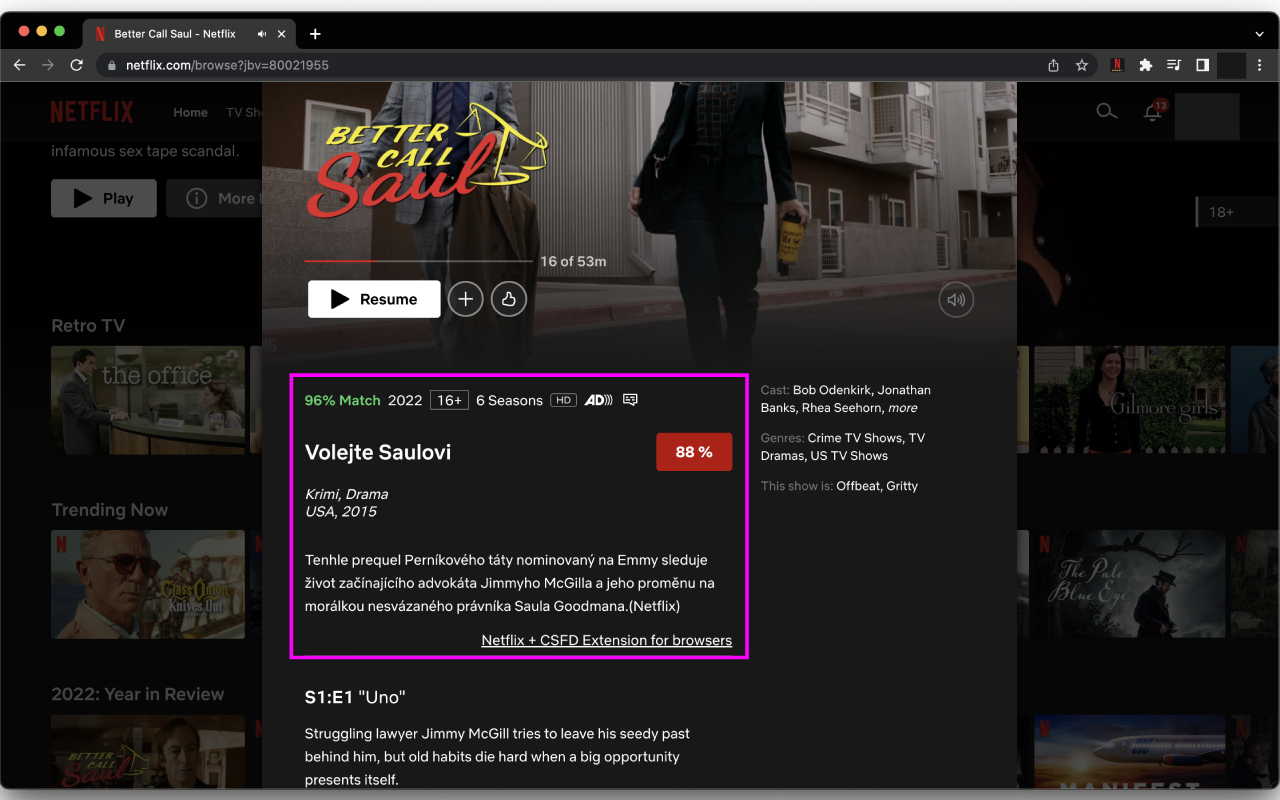Open Home in Netflix navigation

click(x=190, y=112)
